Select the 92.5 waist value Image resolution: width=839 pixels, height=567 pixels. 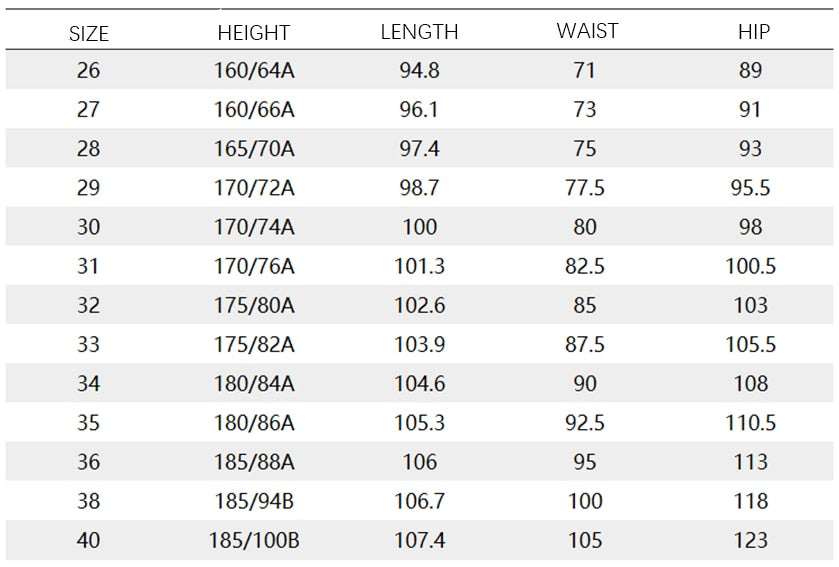[585, 423]
